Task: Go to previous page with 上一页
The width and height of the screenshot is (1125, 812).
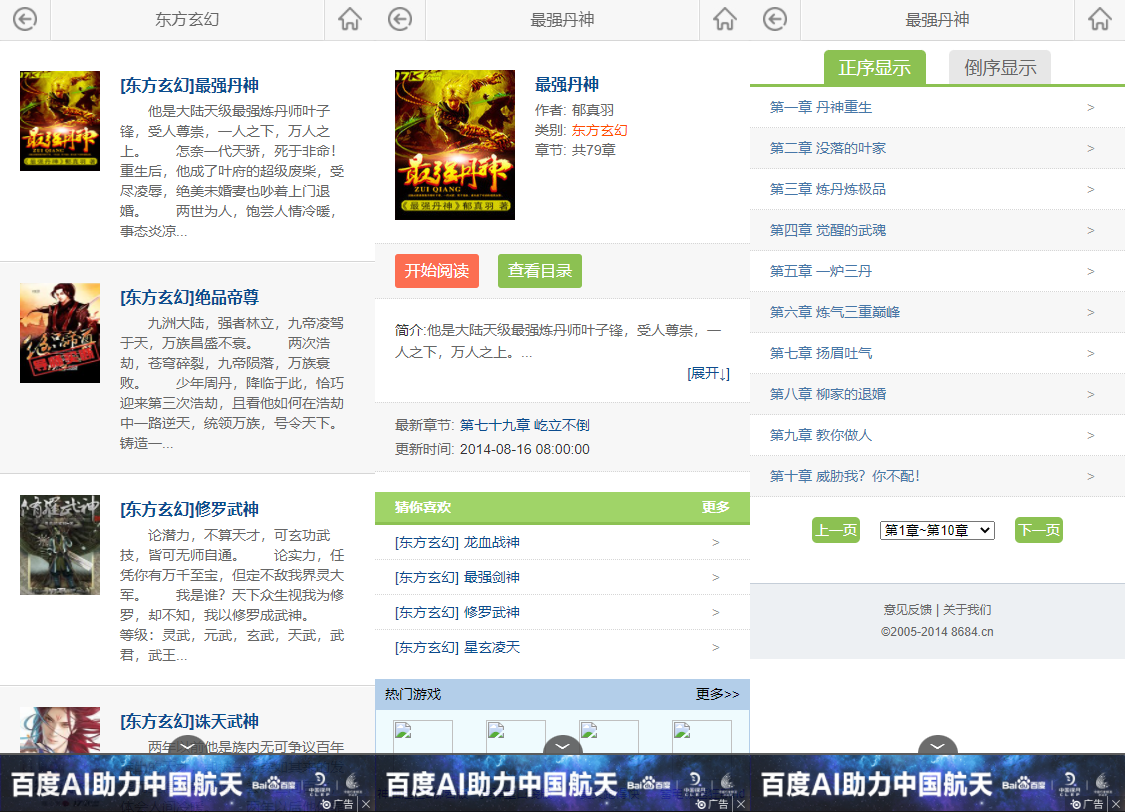Action: pos(836,530)
